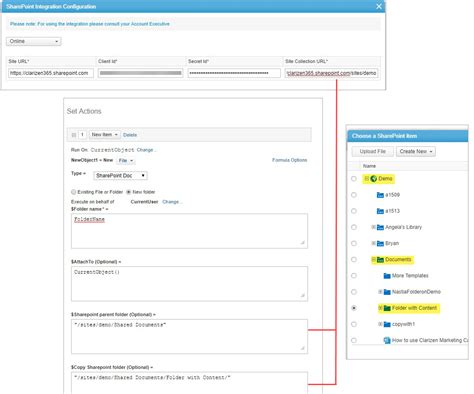Select the radio button for Angela's Library

pyautogui.click(x=354, y=227)
